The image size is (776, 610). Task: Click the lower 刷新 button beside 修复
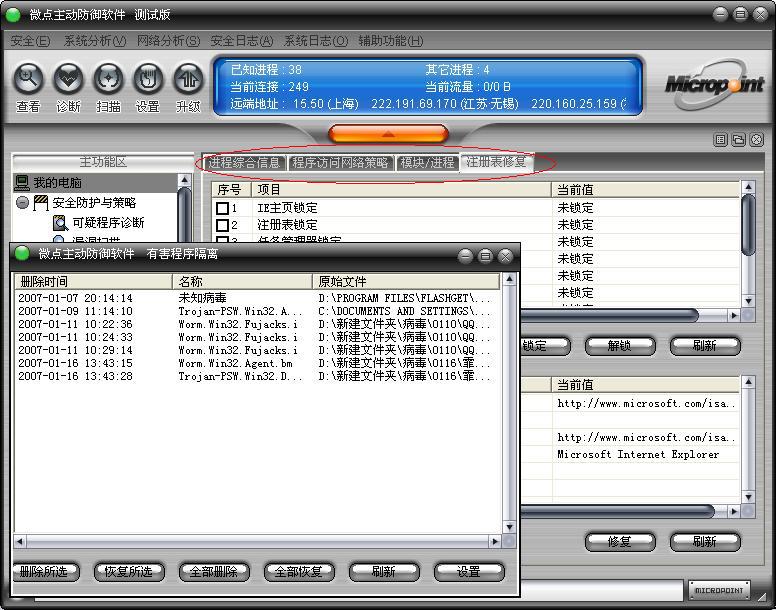tap(705, 541)
